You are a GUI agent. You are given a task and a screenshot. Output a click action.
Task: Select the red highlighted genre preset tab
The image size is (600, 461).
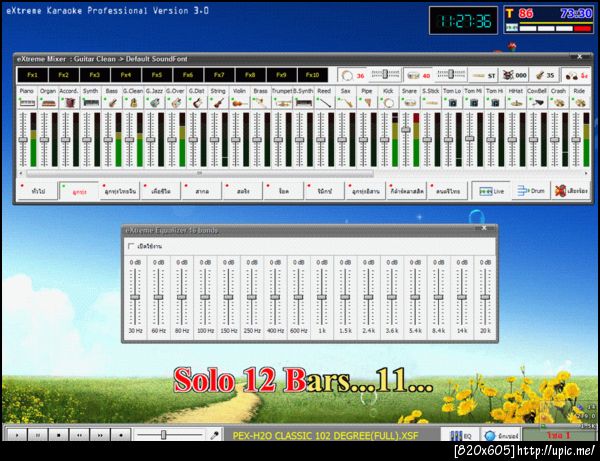(79, 191)
